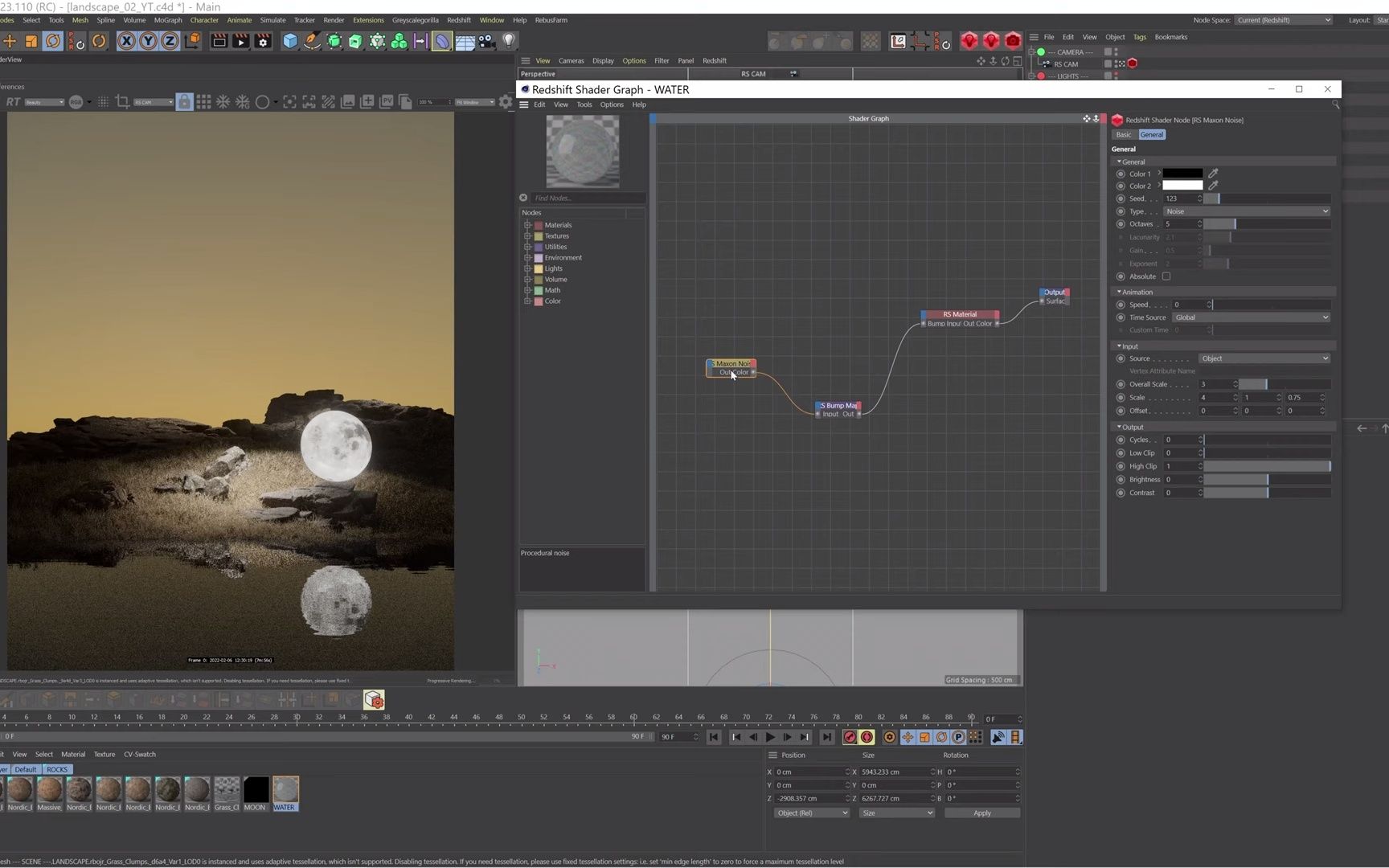Enable the Absolute checkbox for Maxon Noise
Screen dimensions: 1389x868
coord(1166,276)
